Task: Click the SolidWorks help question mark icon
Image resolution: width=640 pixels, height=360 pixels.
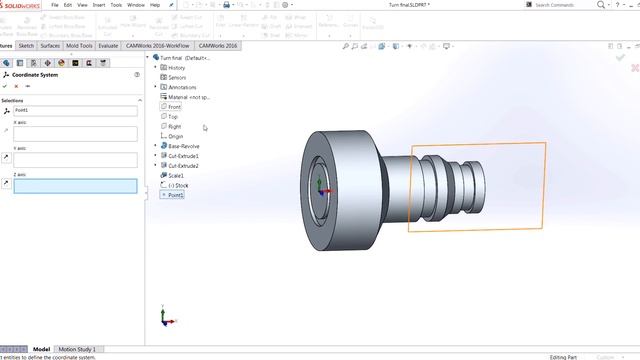Action: [618, 5]
